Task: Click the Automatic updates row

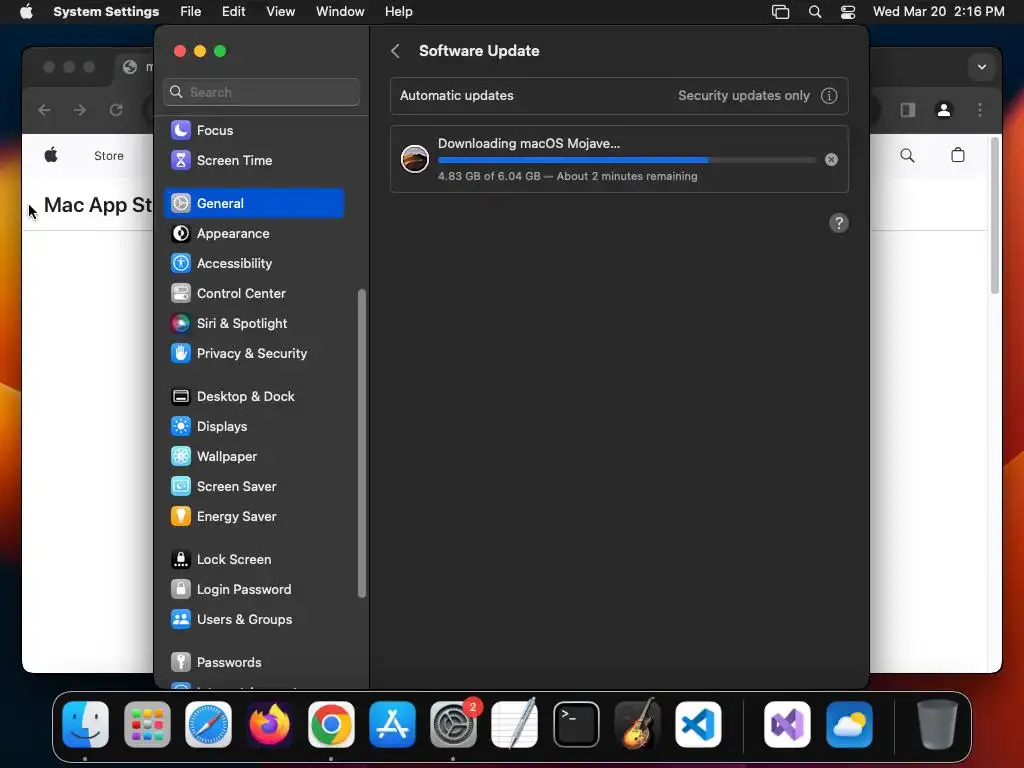Action: [x=619, y=95]
